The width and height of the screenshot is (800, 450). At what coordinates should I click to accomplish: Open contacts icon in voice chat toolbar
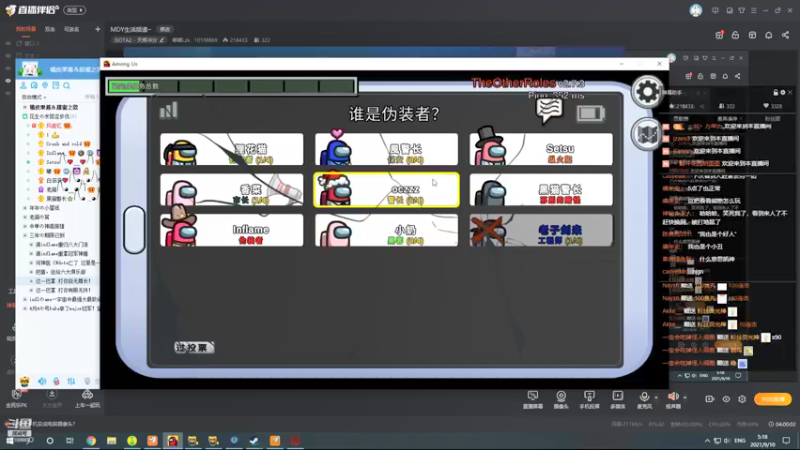(23, 85)
